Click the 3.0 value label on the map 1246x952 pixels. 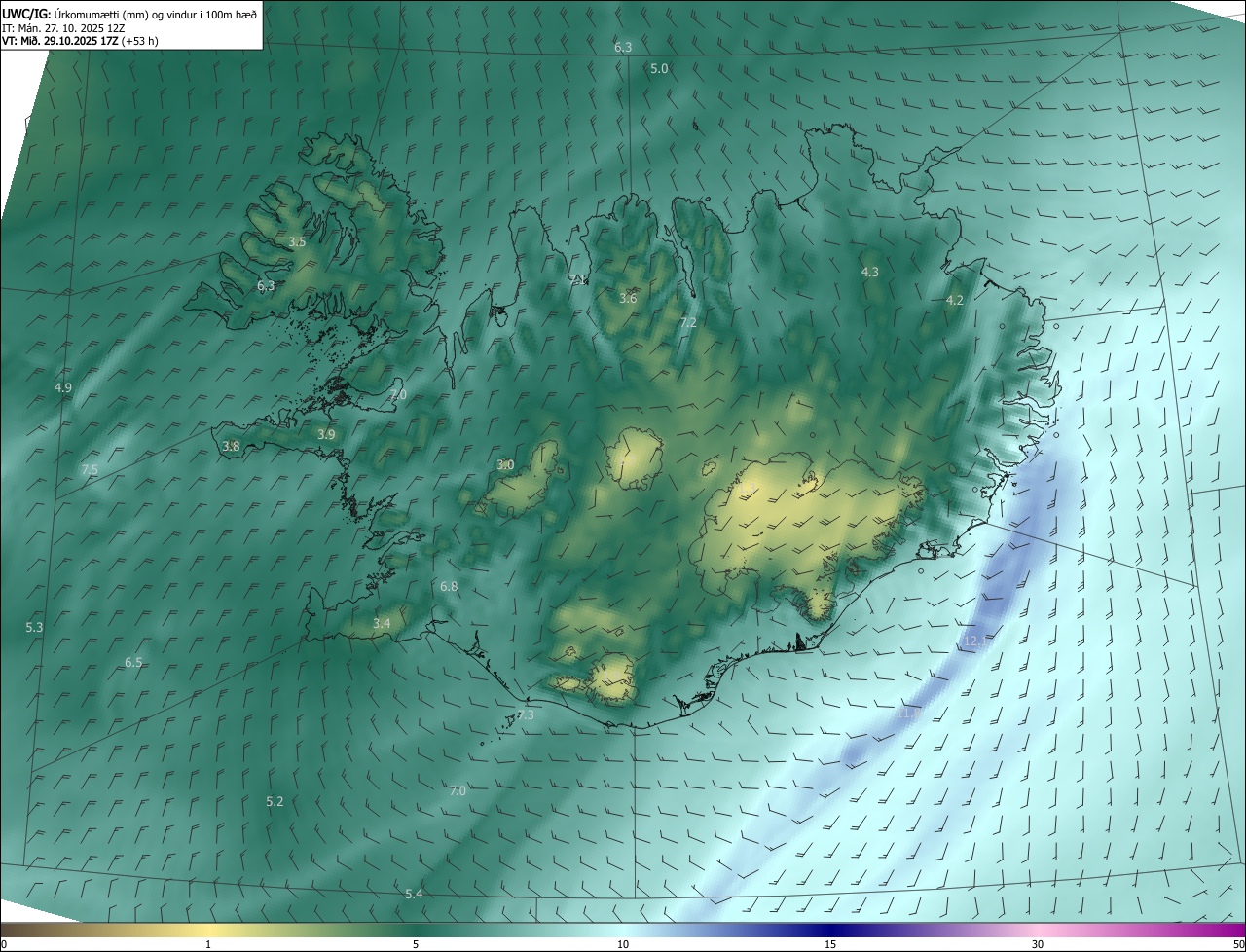[505, 464]
